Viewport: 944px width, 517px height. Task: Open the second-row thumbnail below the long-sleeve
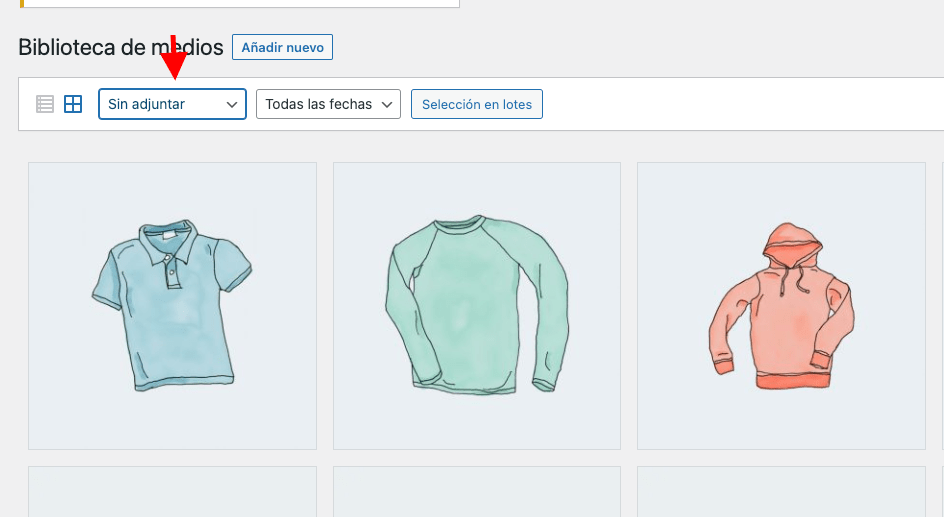tap(477, 492)
